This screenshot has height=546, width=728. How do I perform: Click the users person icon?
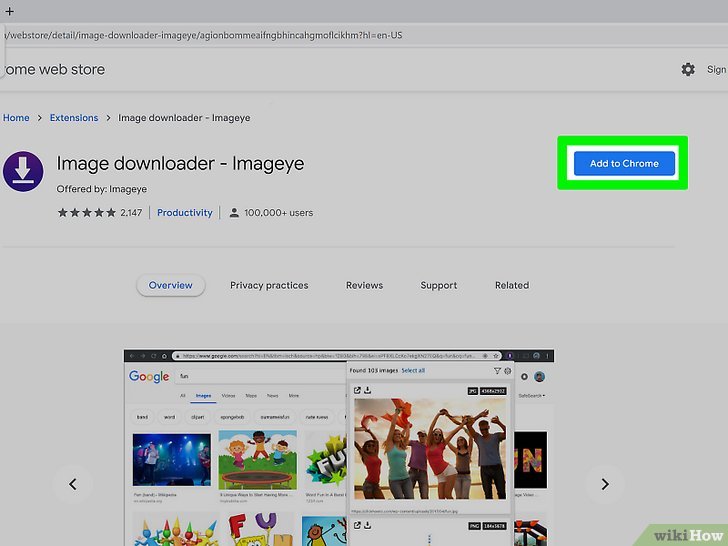[x=234, y=213]
